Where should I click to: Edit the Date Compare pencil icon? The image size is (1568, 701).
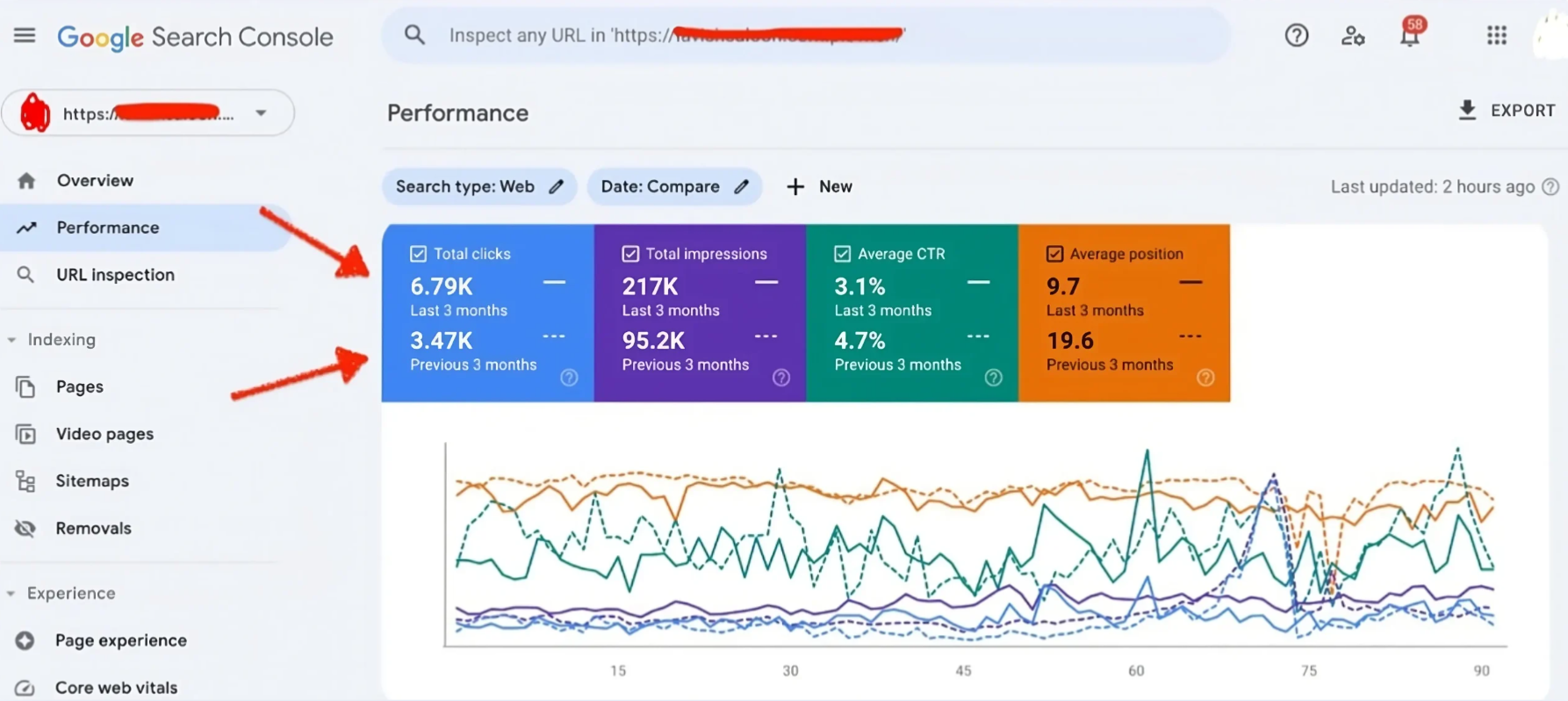tap(742, 186)
